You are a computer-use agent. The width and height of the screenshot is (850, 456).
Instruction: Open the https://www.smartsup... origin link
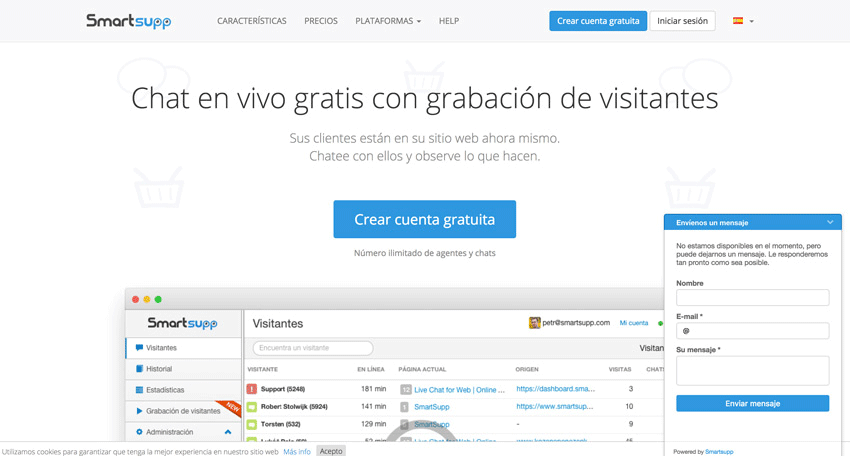click(555, 406)
